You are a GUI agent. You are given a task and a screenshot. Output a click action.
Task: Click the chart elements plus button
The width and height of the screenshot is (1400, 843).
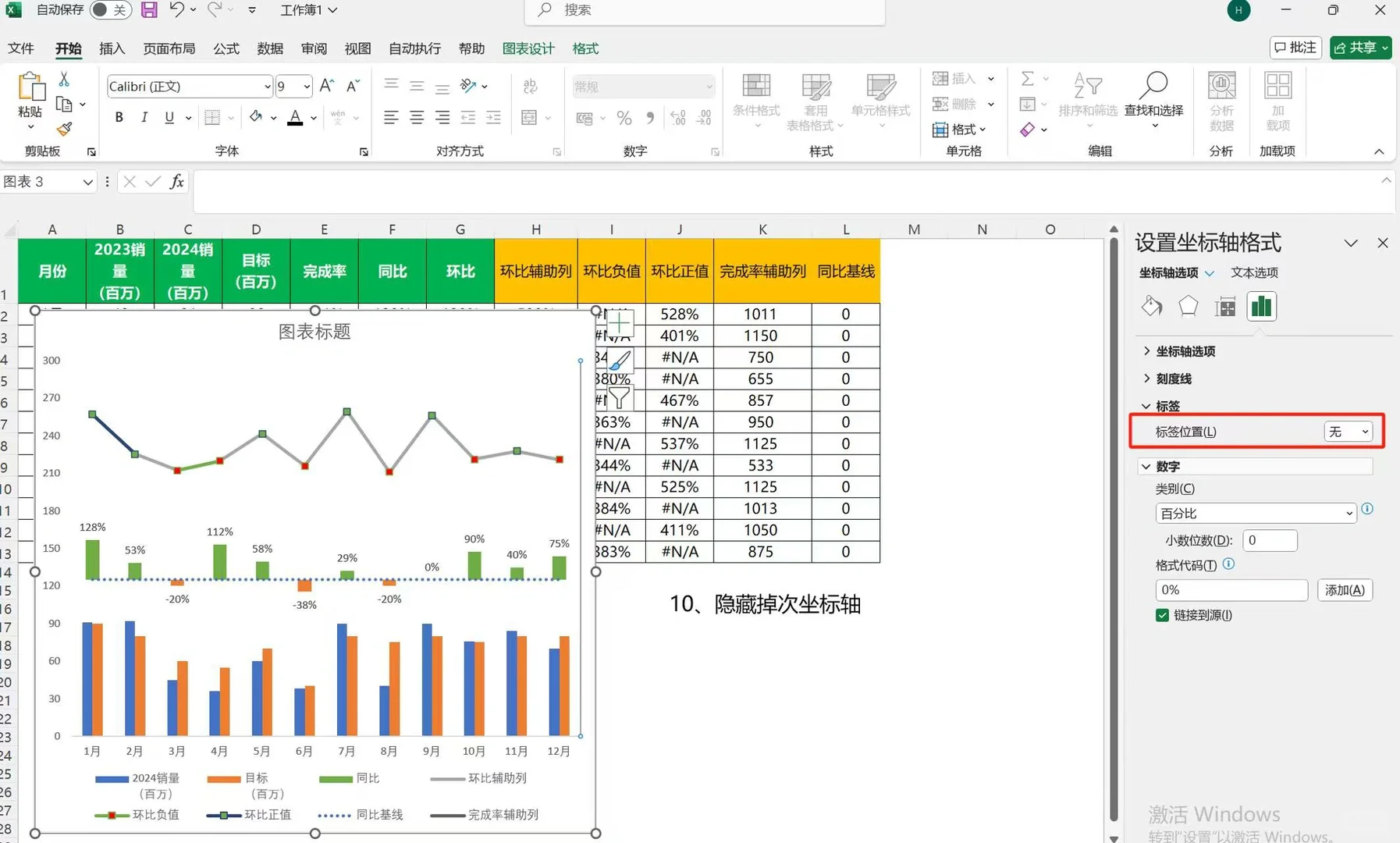click(x=620, y=322)
